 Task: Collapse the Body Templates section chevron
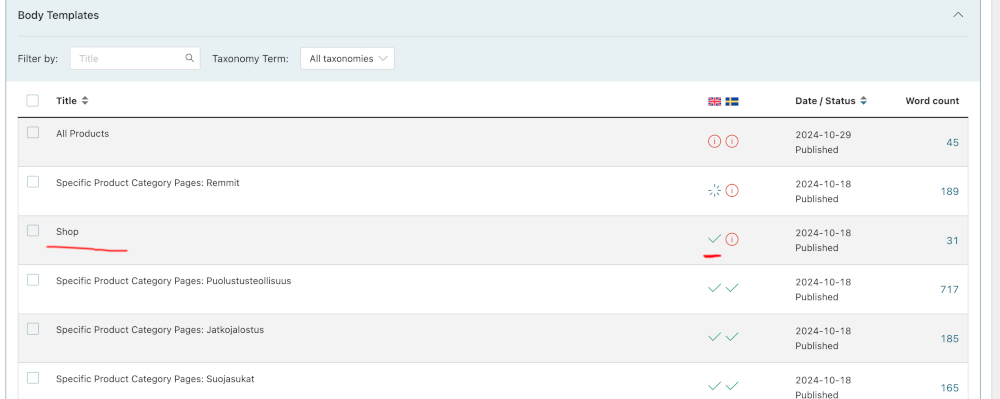pyautogui.click(x=958, y=15)
